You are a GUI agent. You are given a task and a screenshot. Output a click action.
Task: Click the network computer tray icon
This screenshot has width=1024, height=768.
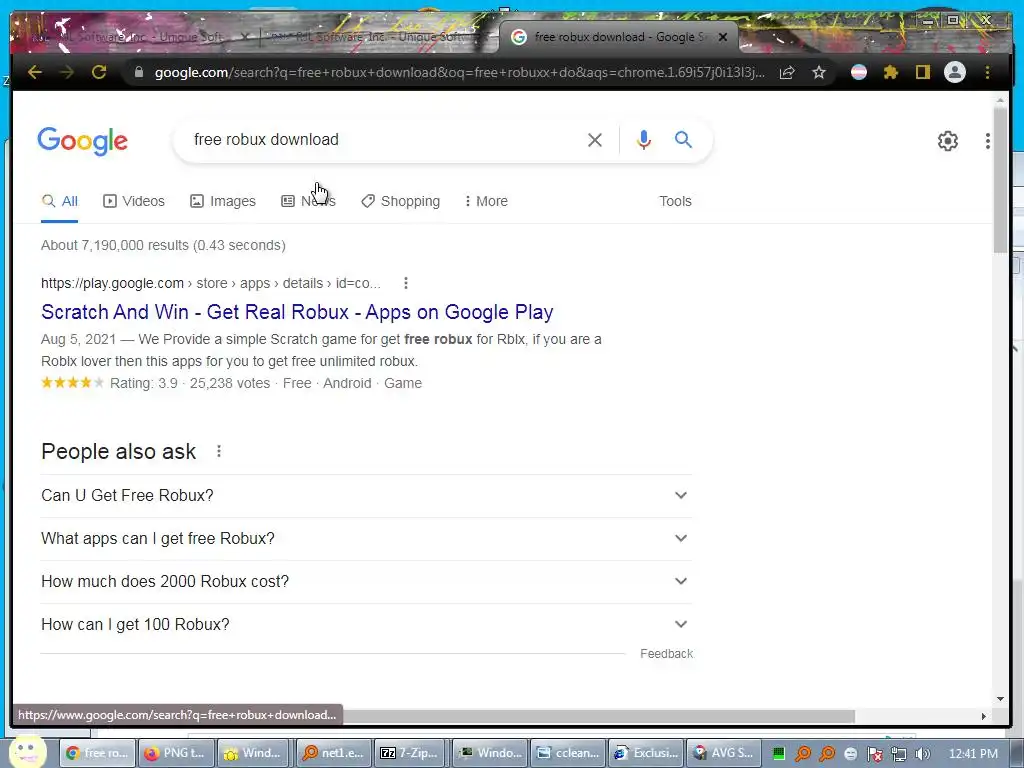pyautogui.click(x=899, y=754)
